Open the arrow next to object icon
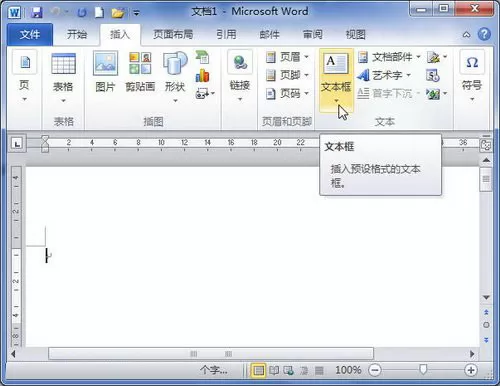Screen dimensions: 500x386 pos(446,94)
